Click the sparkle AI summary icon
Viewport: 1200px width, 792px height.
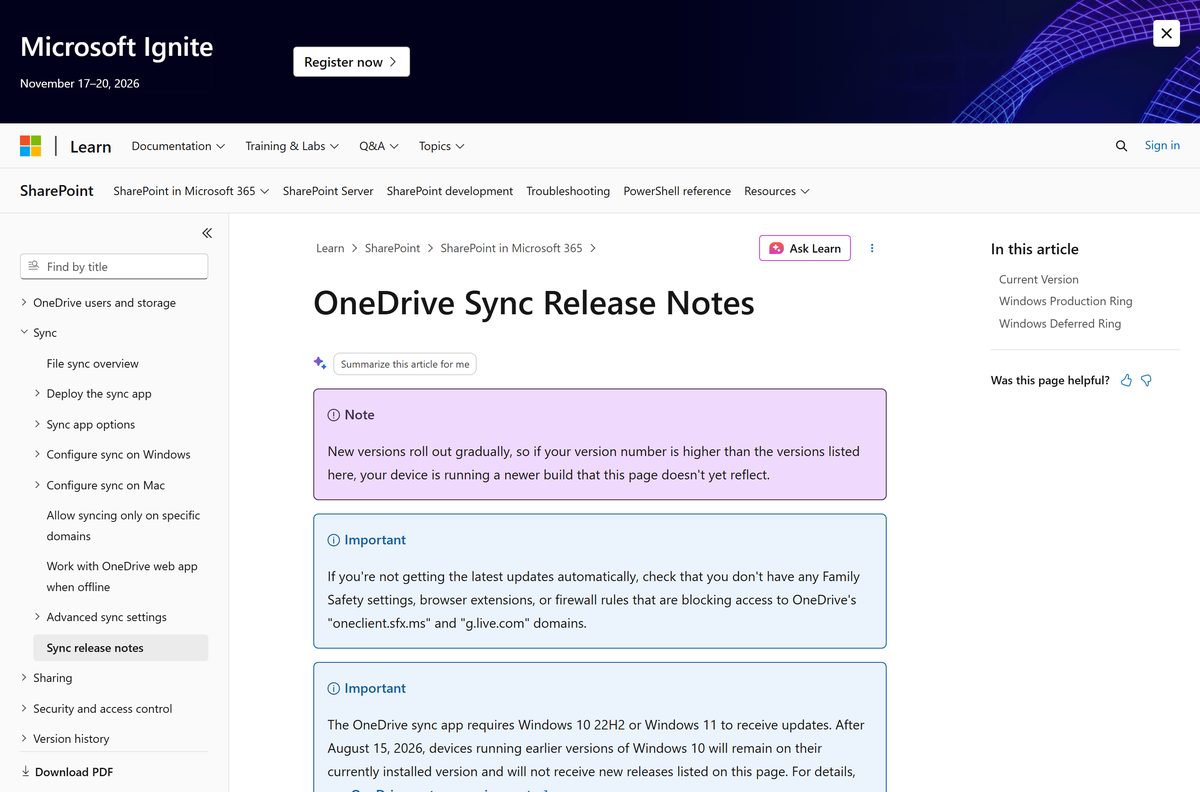coord(320,363)
